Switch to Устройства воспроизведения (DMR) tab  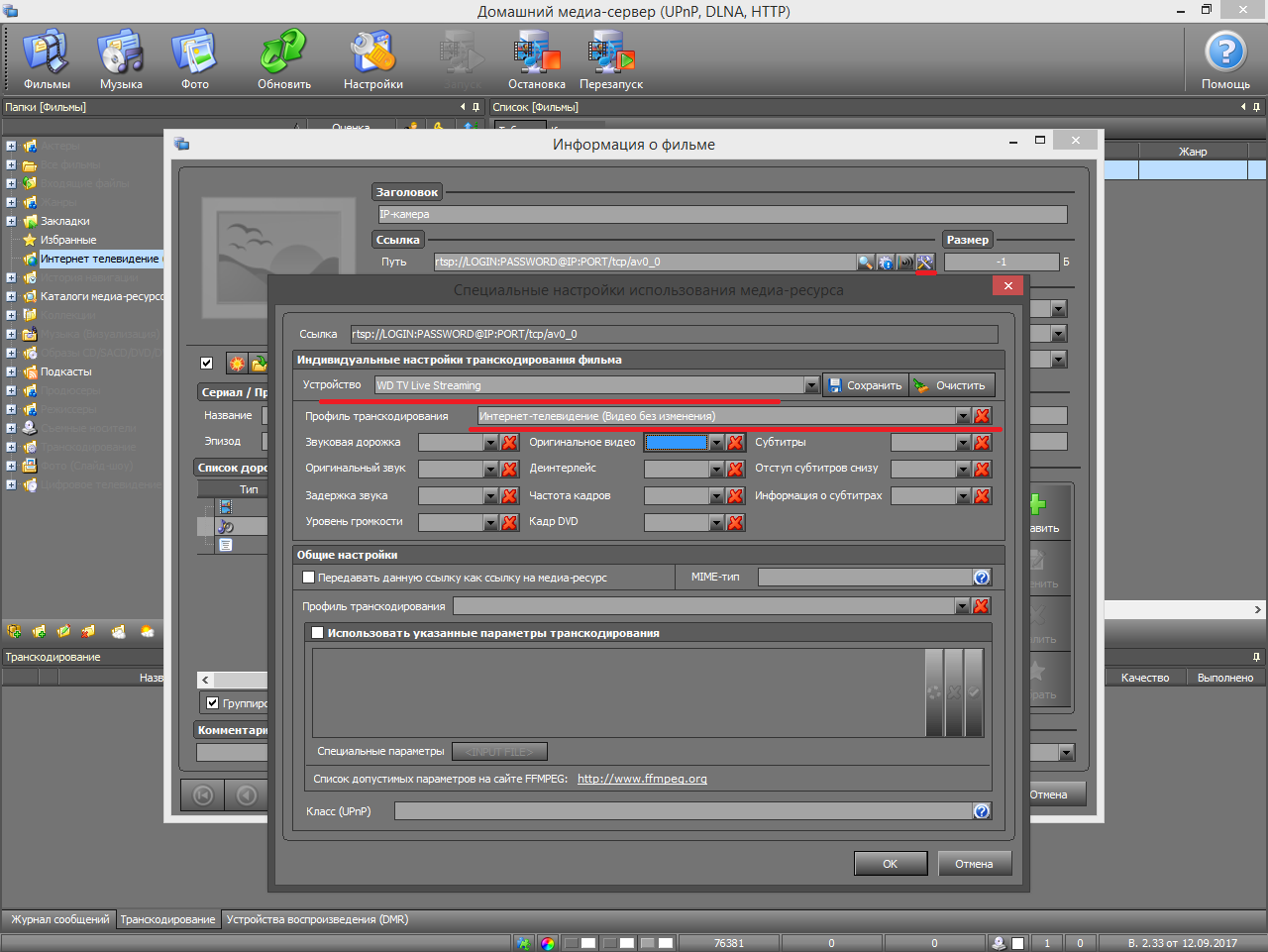click(317, 919)
